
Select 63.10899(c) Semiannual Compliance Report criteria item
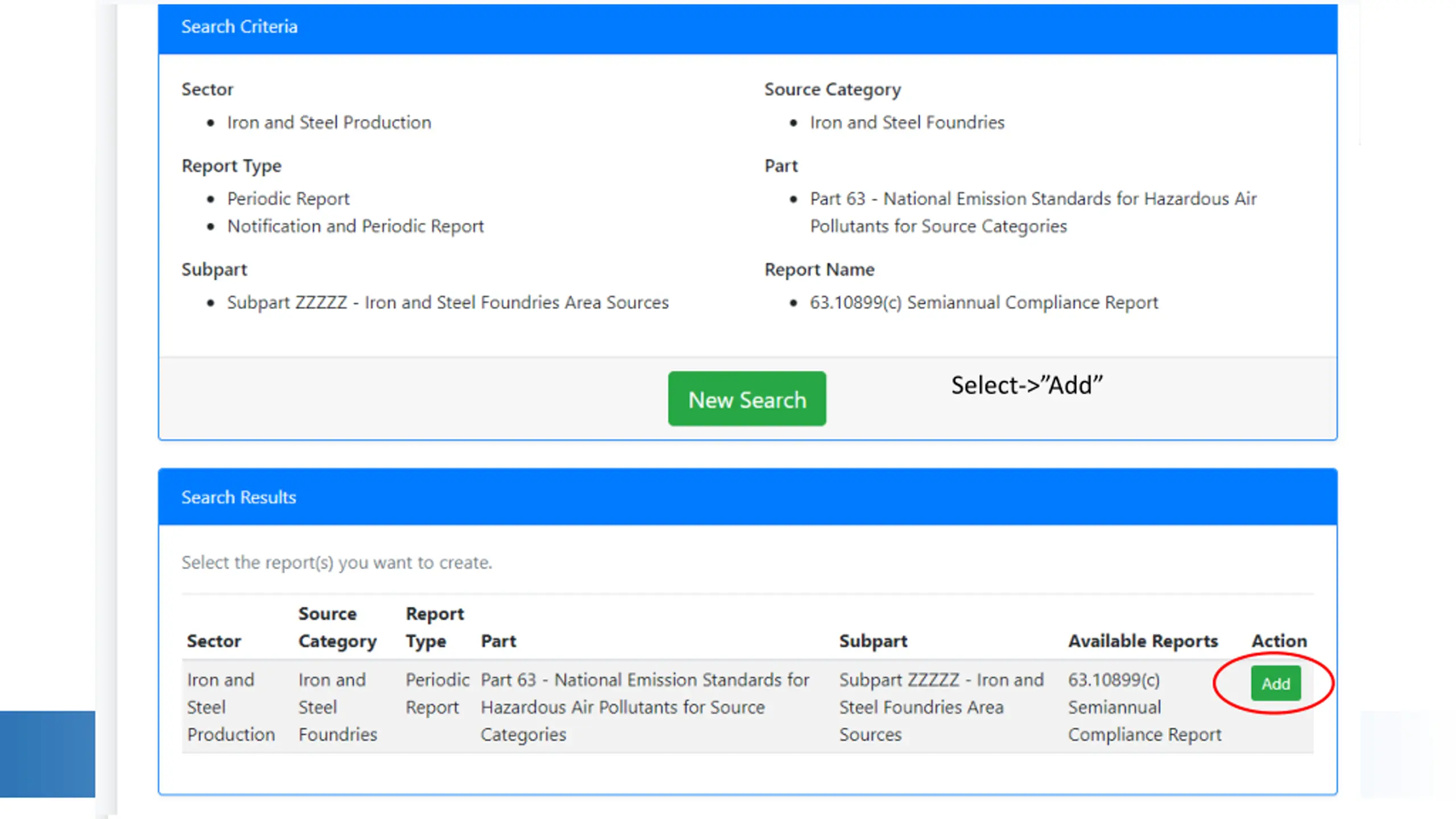tap(984, 302)
